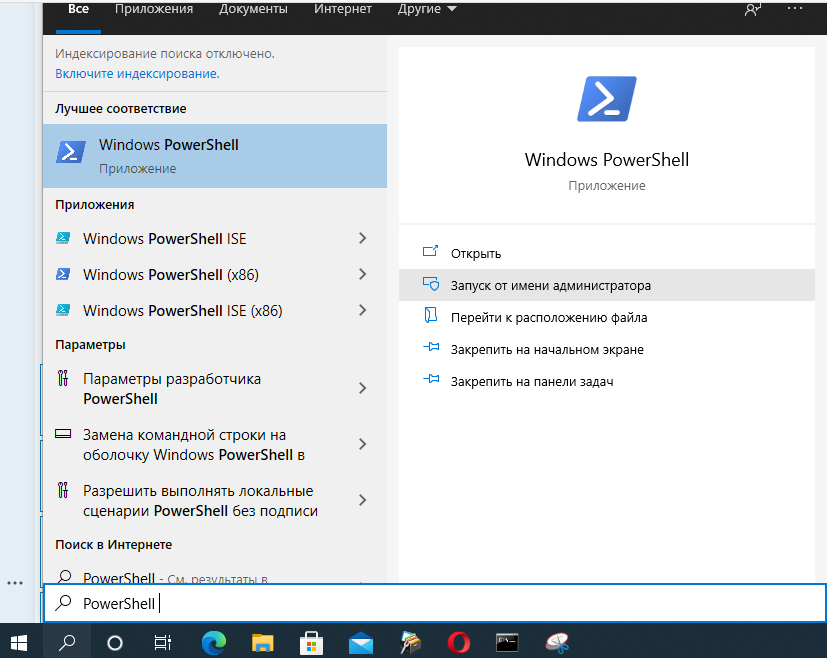
Task: Expand Замена командной строки chevron
Action: click(x=362, y=444)
